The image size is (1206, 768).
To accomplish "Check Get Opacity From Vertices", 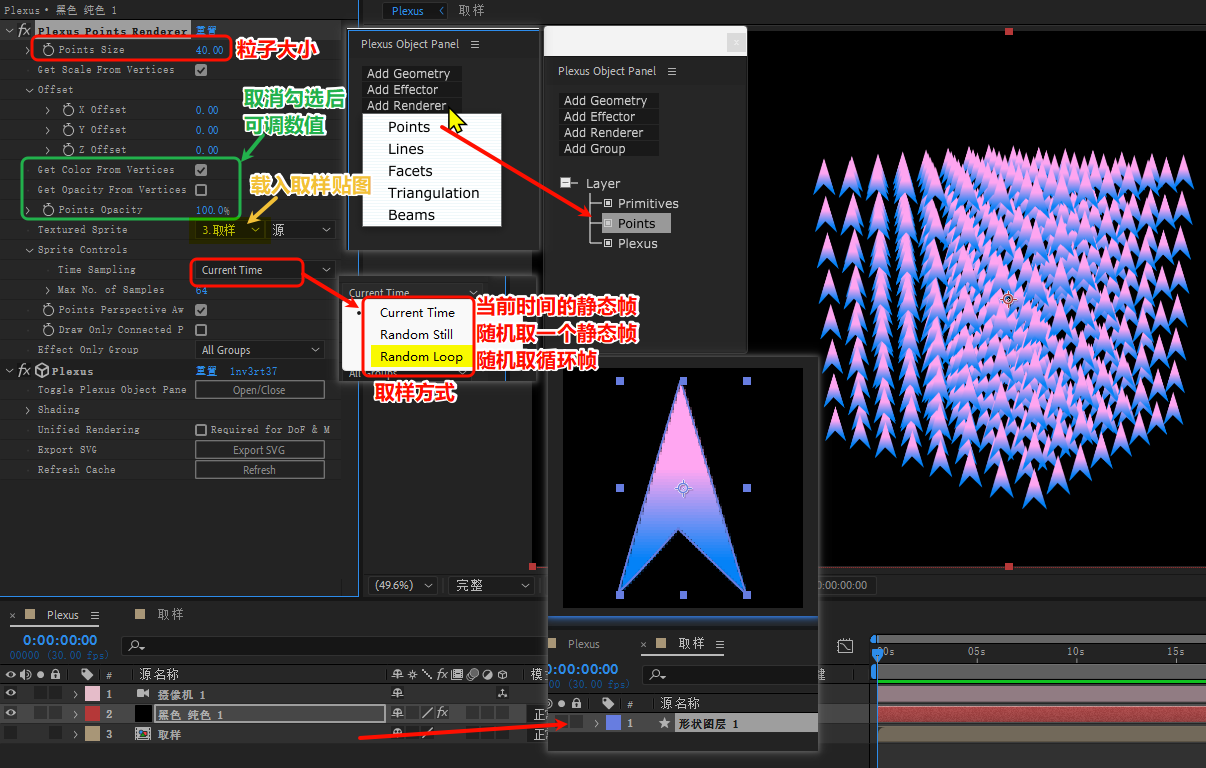I will (x=201, y=190).
